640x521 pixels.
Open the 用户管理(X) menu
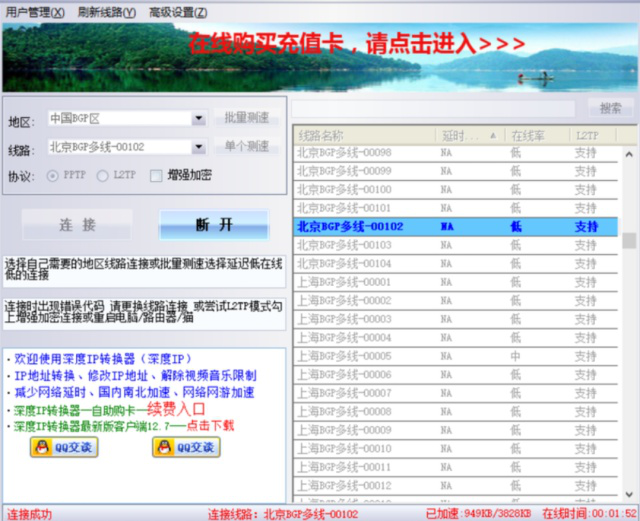pos(35,12)
